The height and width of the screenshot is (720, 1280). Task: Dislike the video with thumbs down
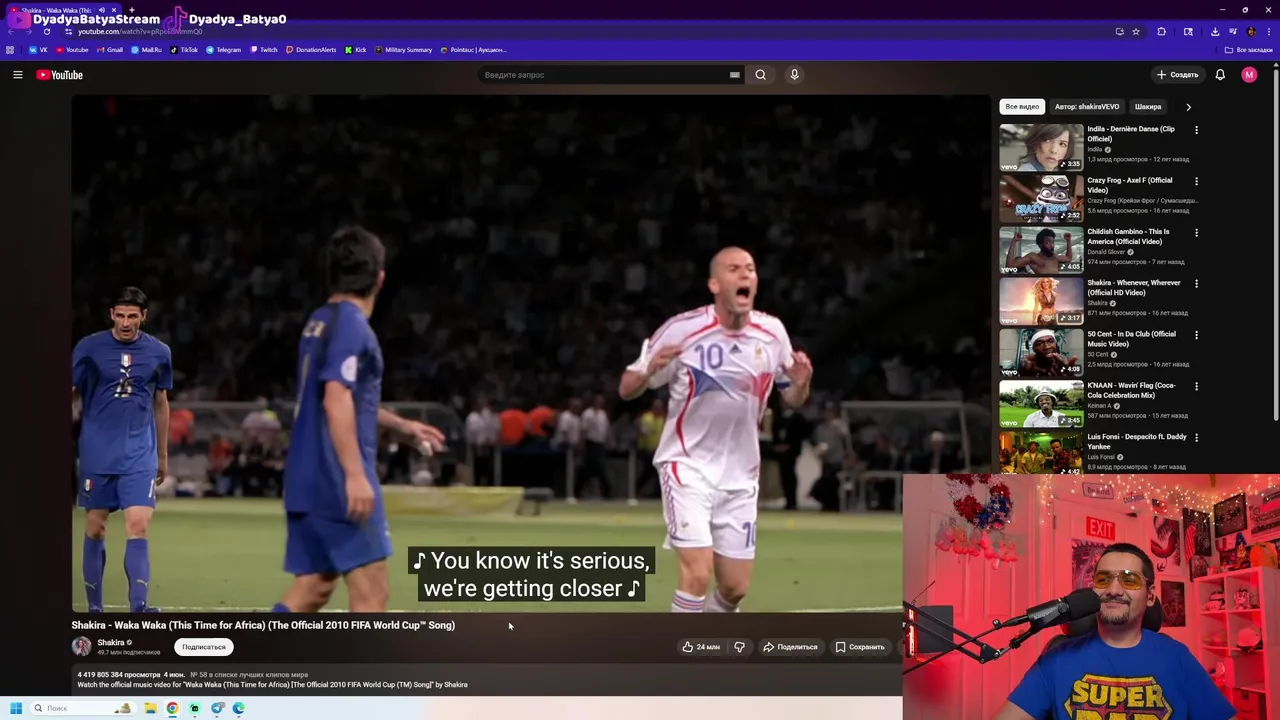click(739, 647)
